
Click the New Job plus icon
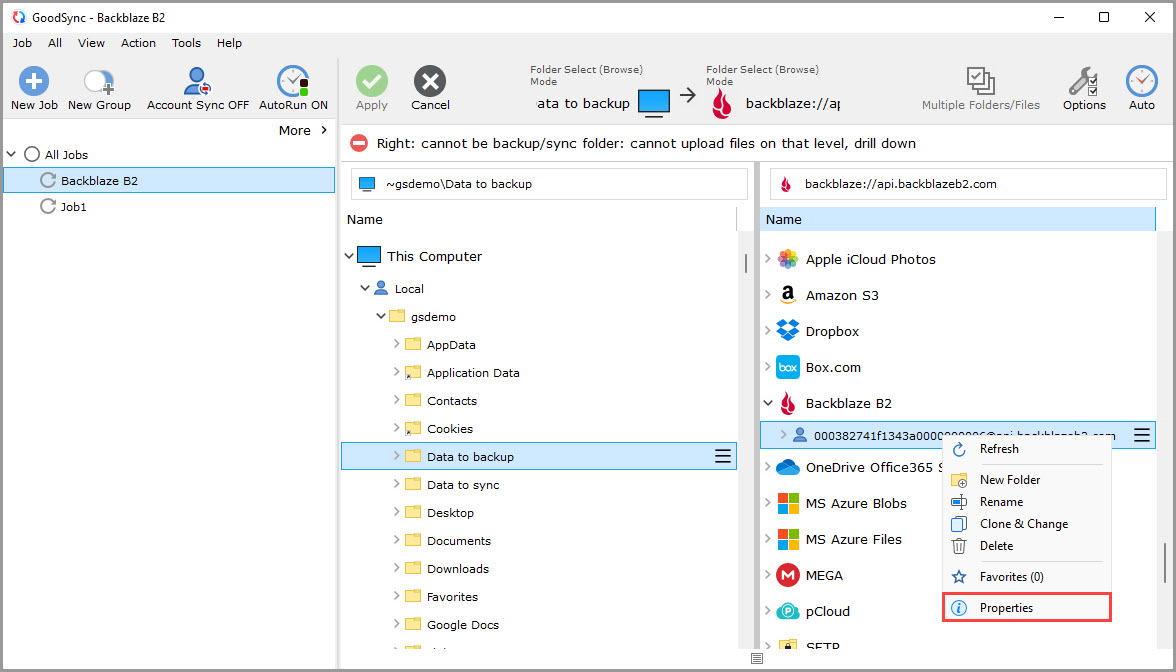point(34,81)
